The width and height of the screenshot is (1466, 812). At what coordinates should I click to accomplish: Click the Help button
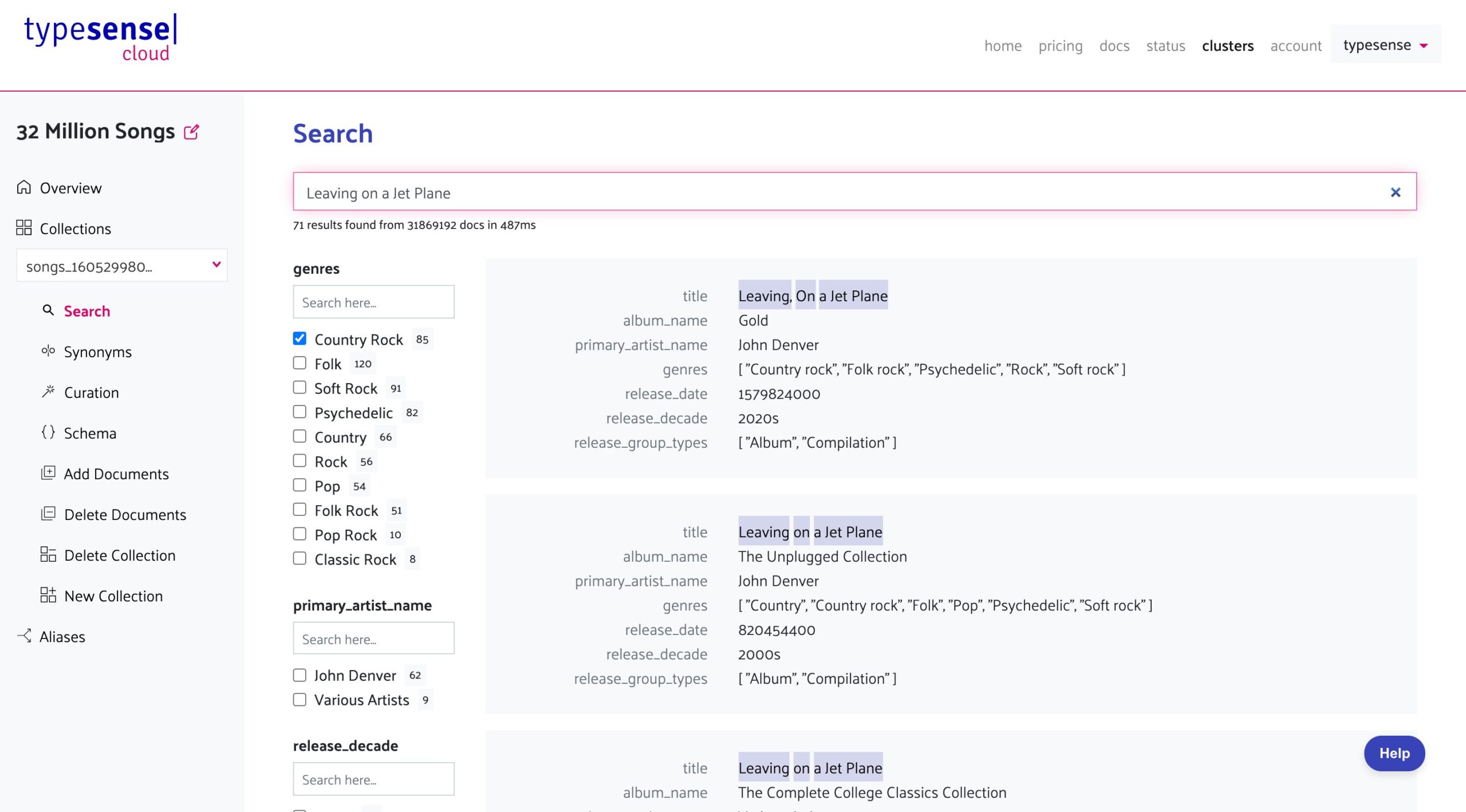point(1394,753)
